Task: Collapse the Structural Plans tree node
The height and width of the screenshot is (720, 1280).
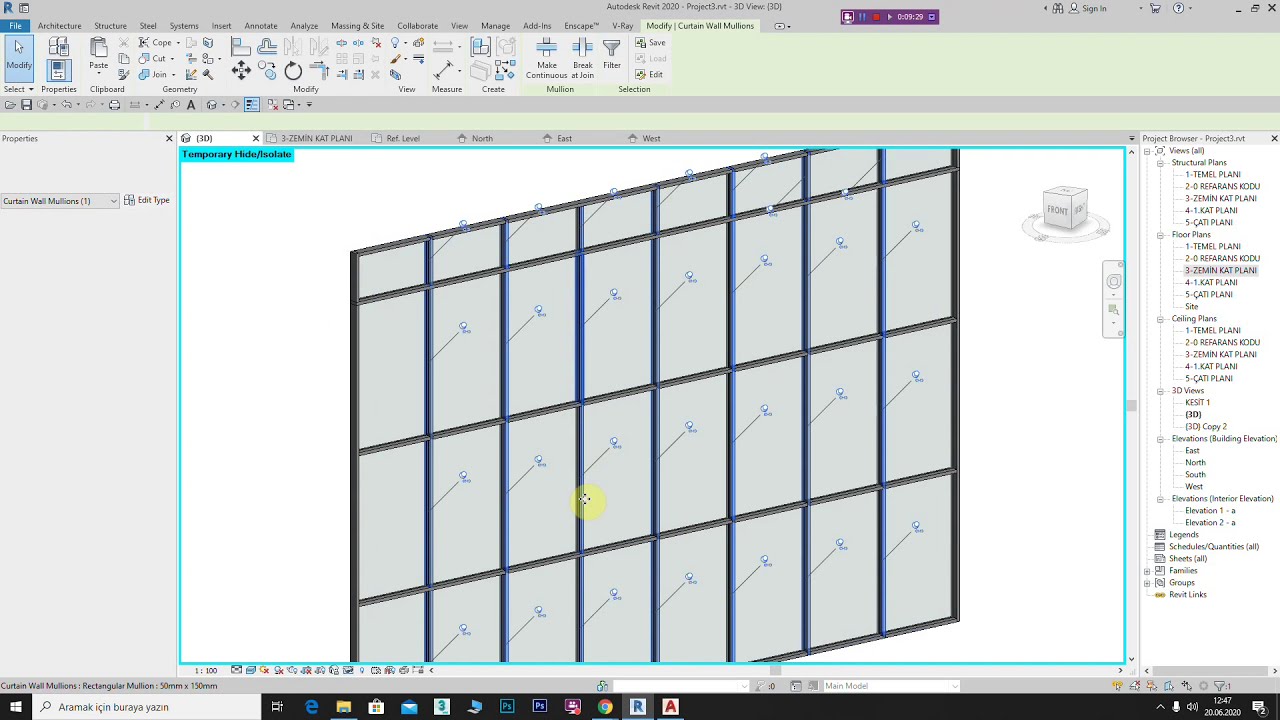Action: coord(1160,163)
